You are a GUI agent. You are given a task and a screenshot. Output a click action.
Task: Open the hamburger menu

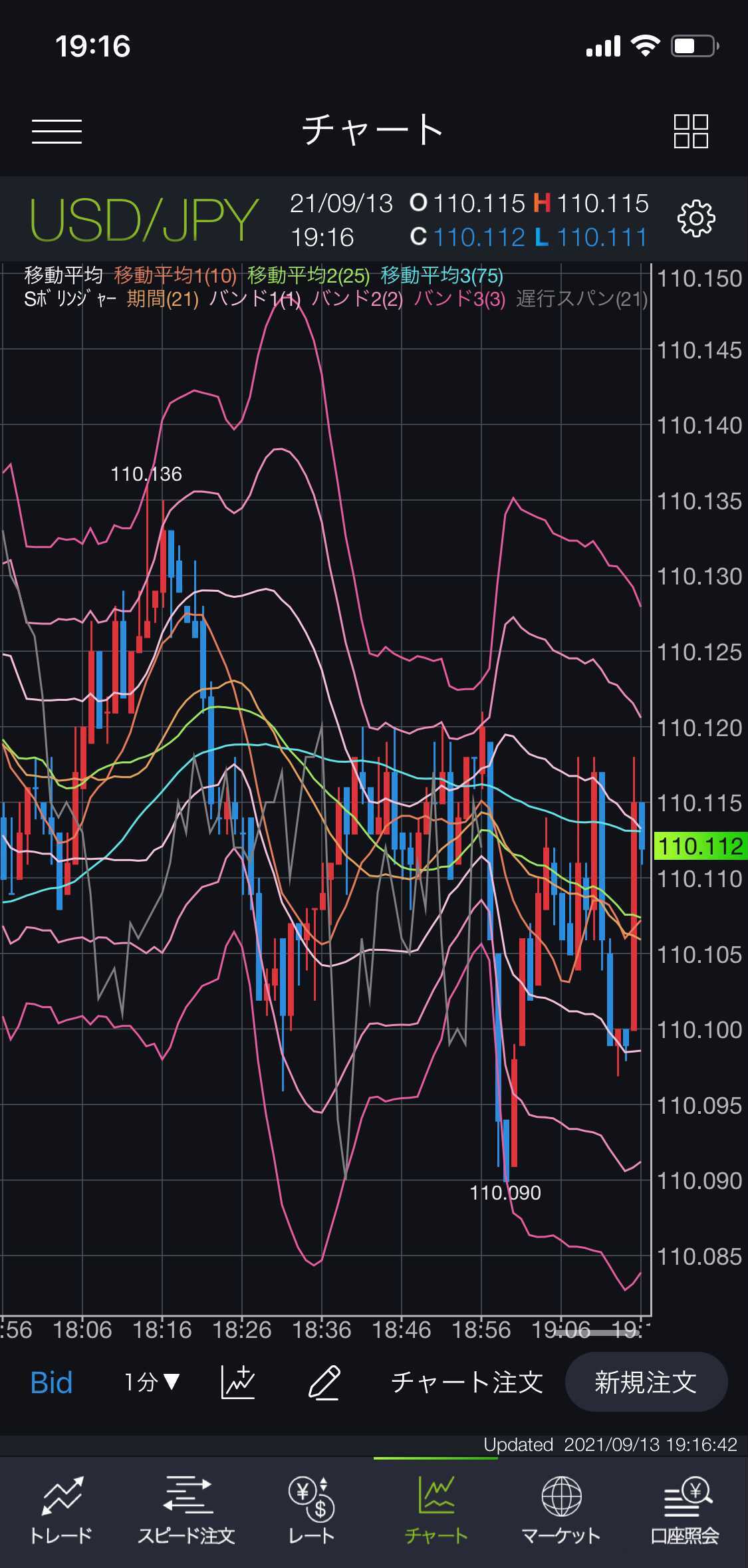pos(57,131)
